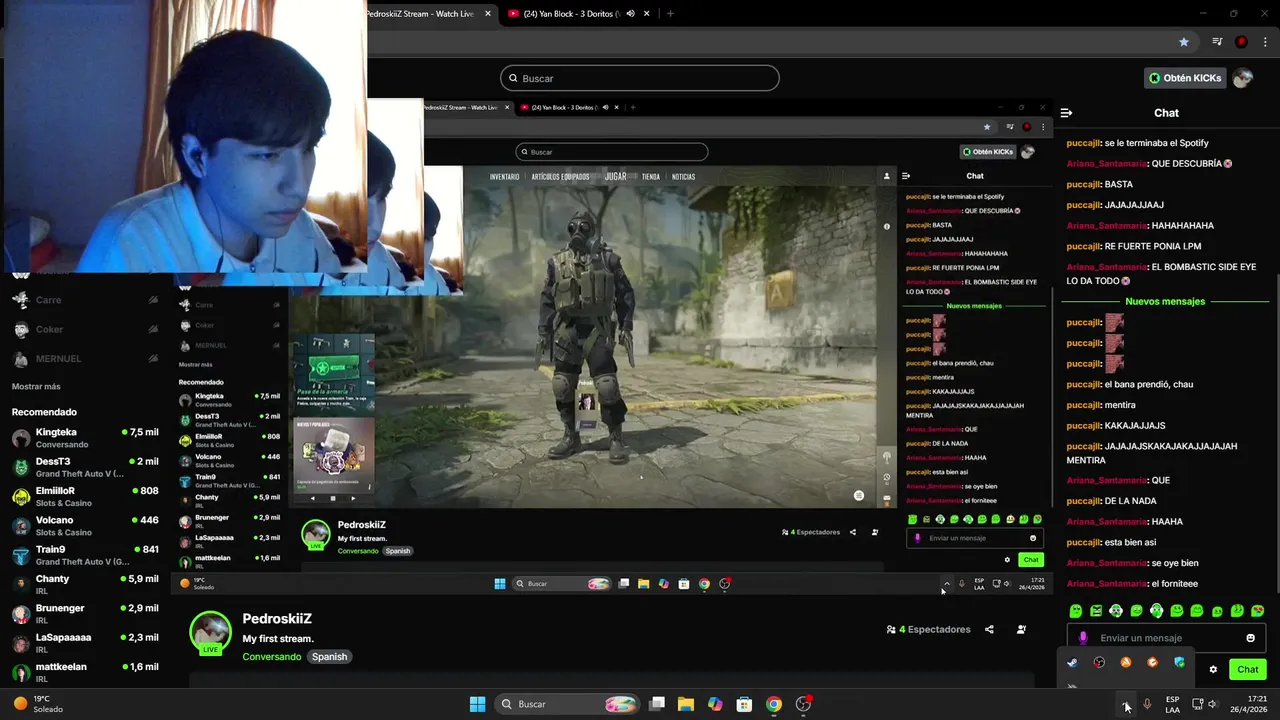
Task: Send message with green Chat button
Action: [1247, 669]
